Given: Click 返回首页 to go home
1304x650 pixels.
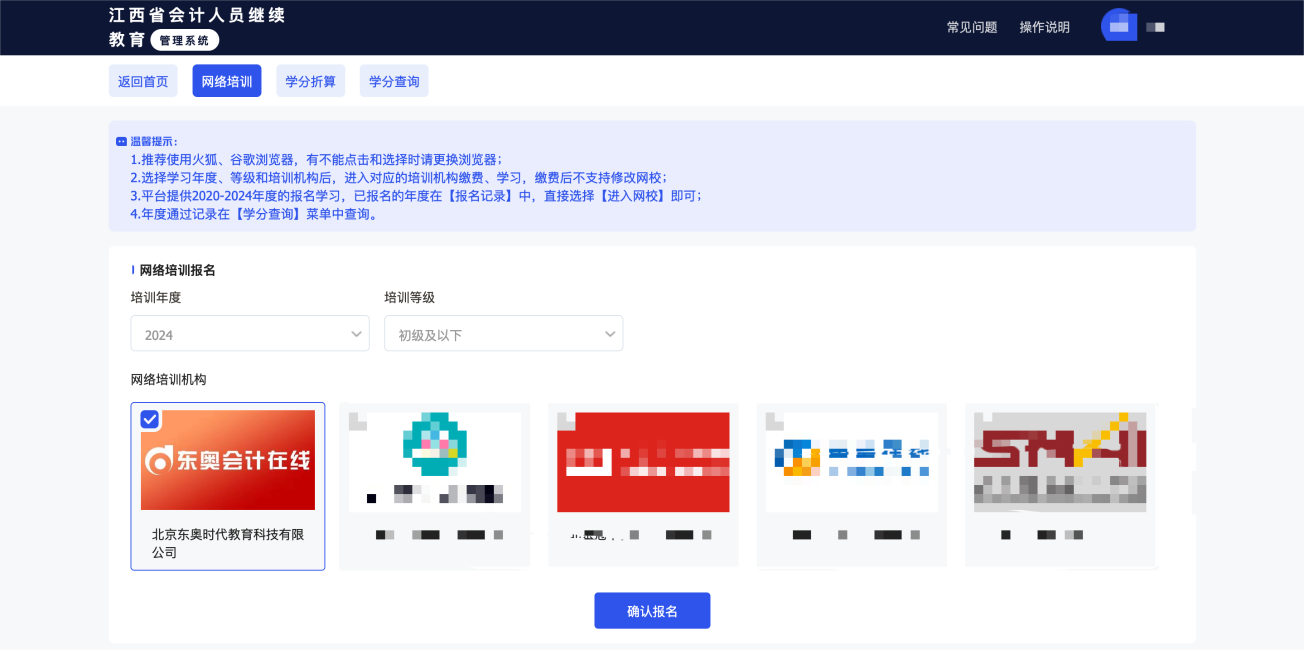Looking at the screenshot, I should [143, 81].
